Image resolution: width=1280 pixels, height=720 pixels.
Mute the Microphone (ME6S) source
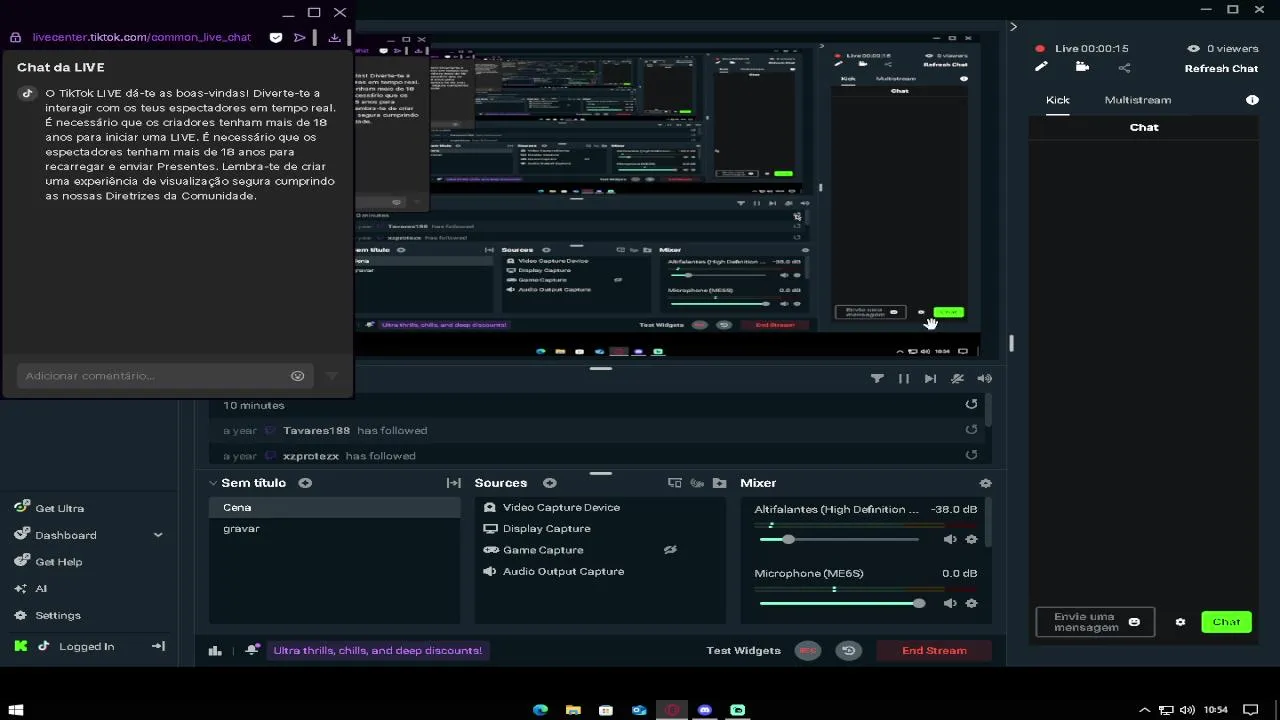click(950, 603)
